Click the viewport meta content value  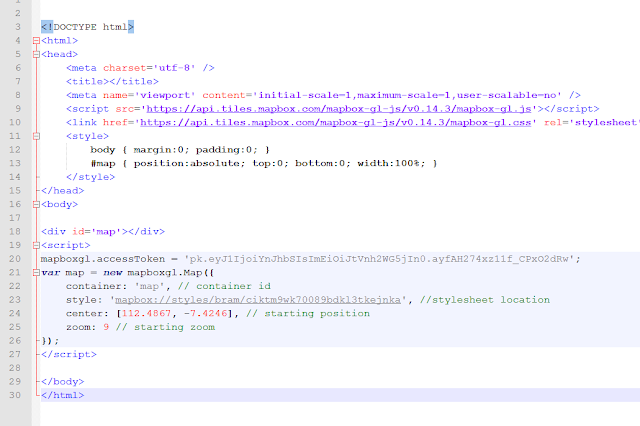click(x=407, y=95)
